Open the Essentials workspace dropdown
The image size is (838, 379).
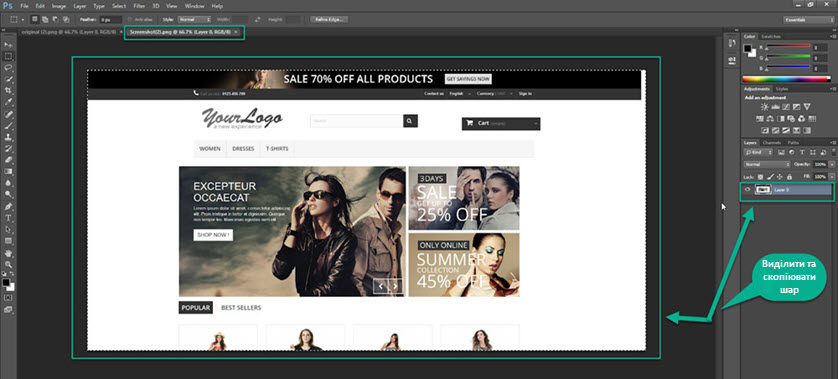point(809,20)
